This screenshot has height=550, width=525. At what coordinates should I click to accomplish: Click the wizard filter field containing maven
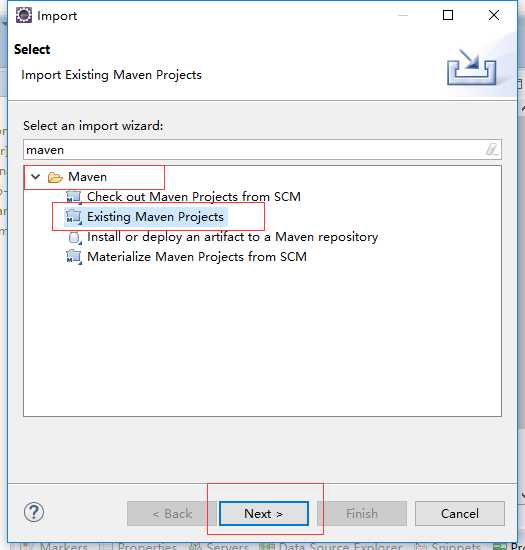coord(262,150)
